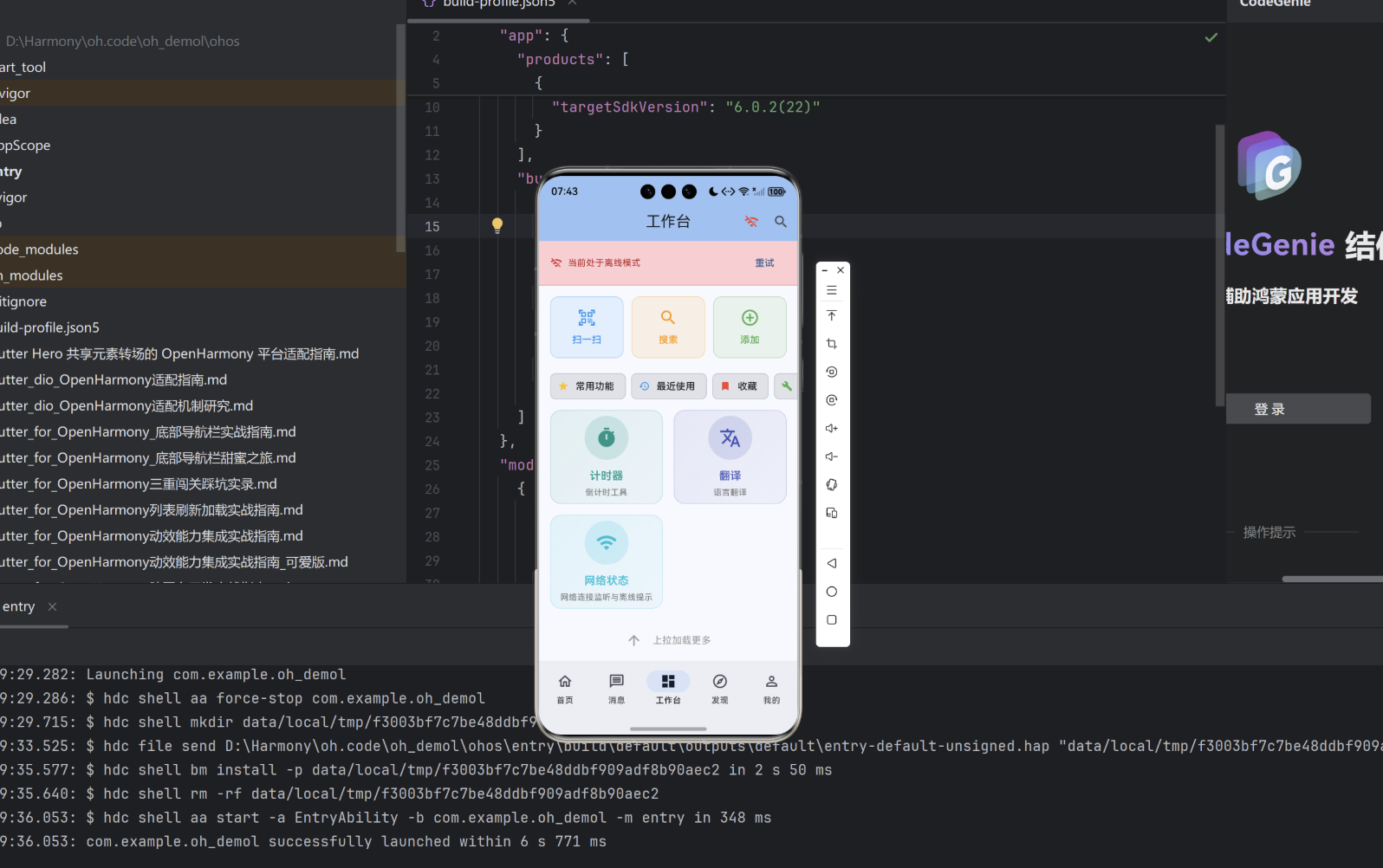Select the .gitignore file in the tree
1383x868 pixels.
(23, 301)
